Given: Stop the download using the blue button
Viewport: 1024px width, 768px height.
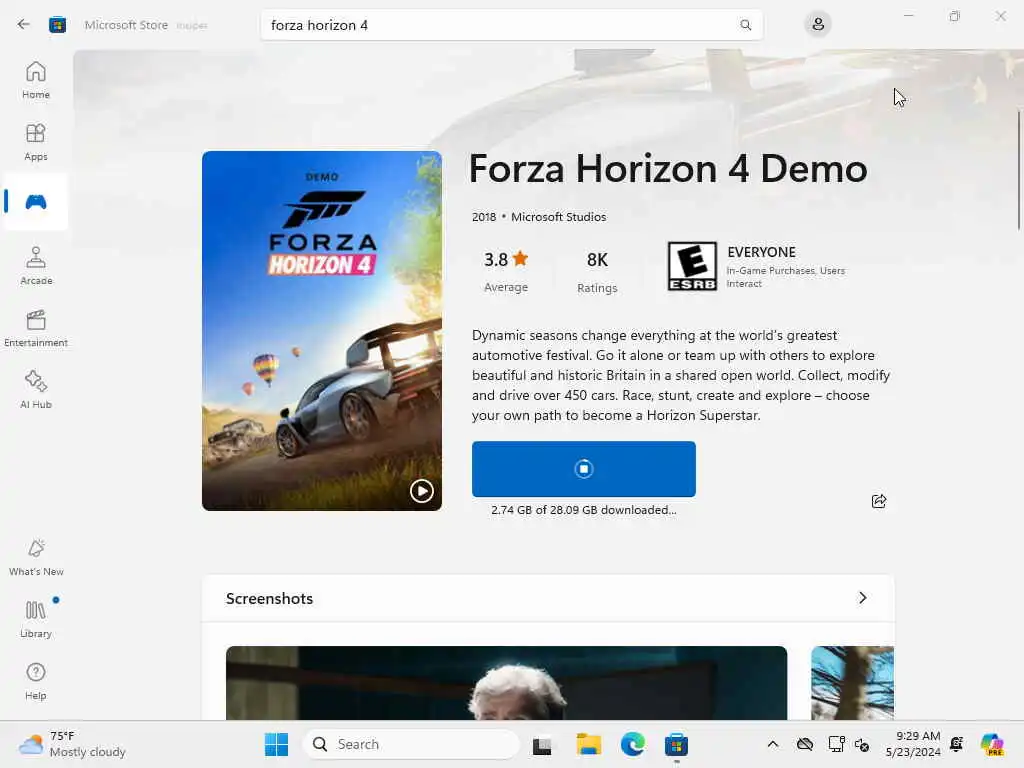Looking at the screenshot, I should 584,469.
